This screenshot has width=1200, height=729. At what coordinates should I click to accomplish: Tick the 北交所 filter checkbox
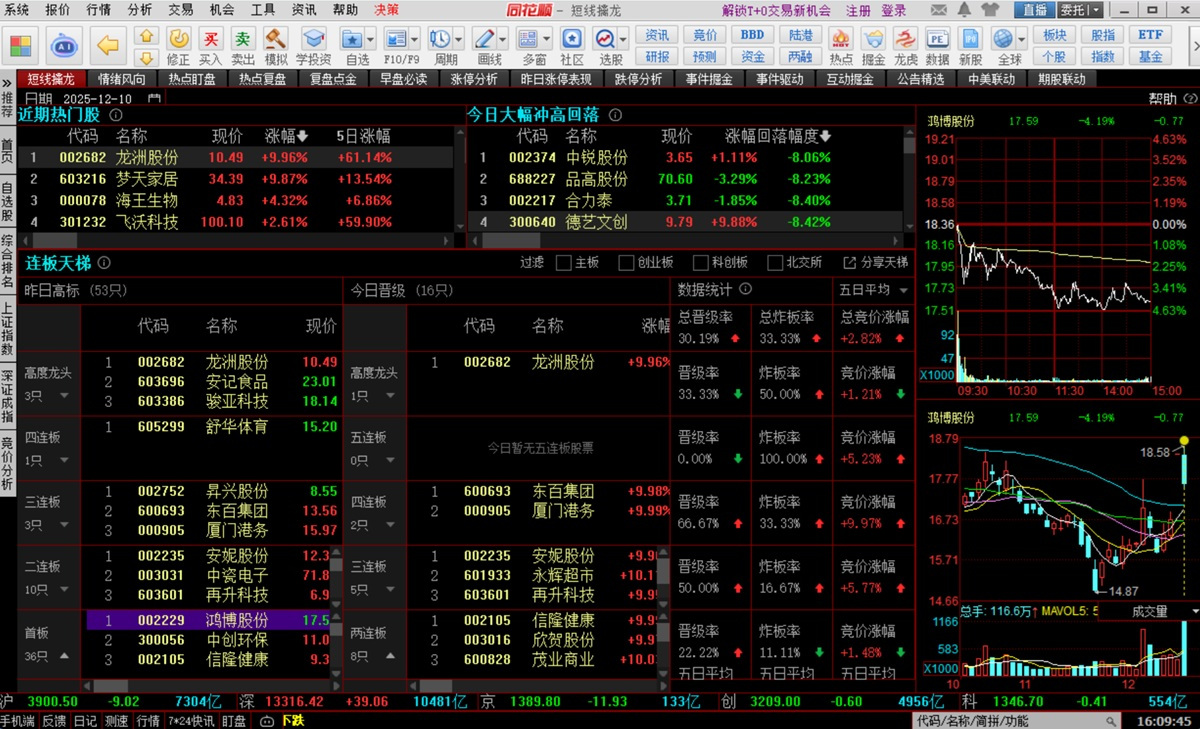coord(775,263)
